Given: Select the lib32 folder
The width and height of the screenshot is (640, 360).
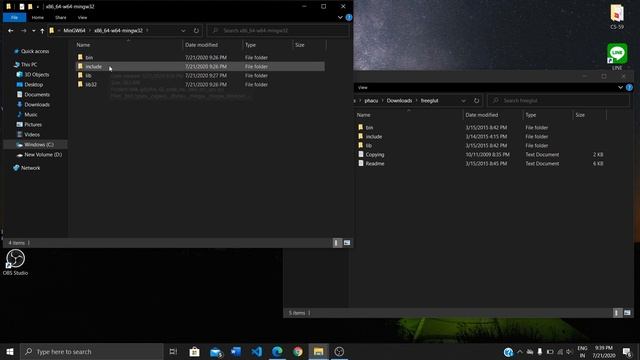Looking at the screenshot, I should 200,84.
